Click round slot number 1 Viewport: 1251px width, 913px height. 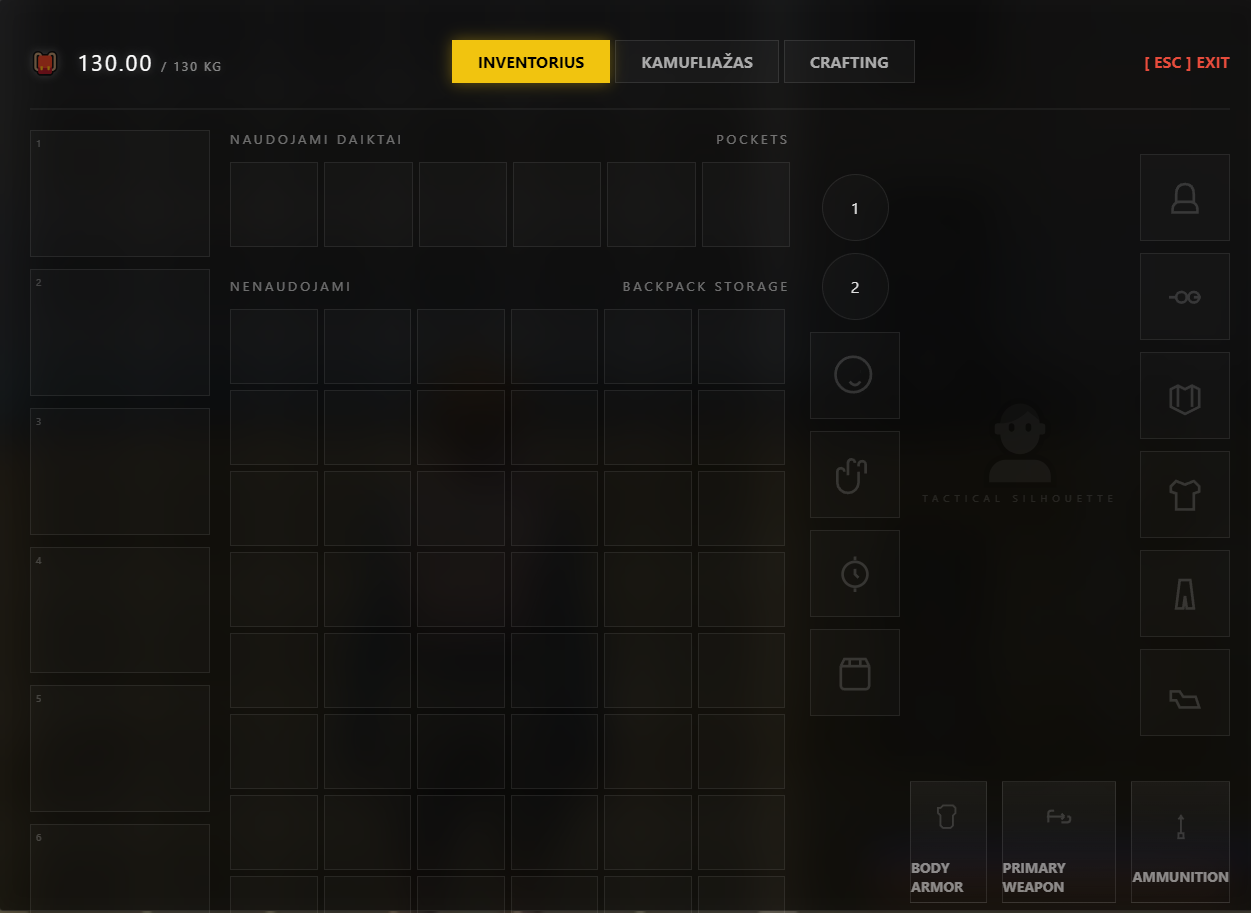click(855, 208)
